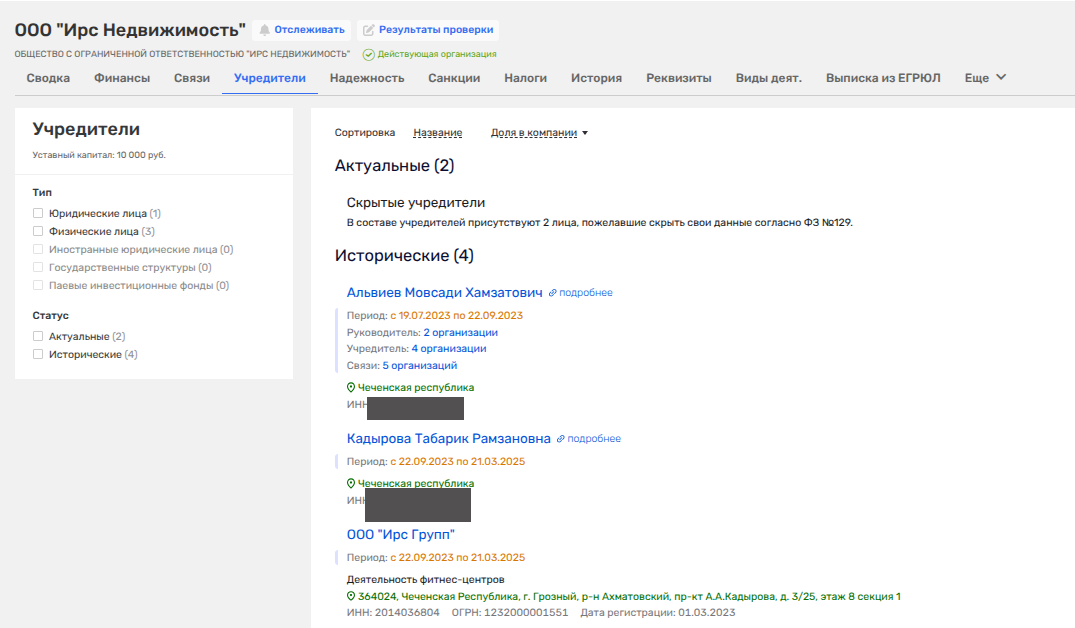This screenshot has width=1075, height=628.
Task: Click Действующая организация status label
Action: click(x=437, y=54)
